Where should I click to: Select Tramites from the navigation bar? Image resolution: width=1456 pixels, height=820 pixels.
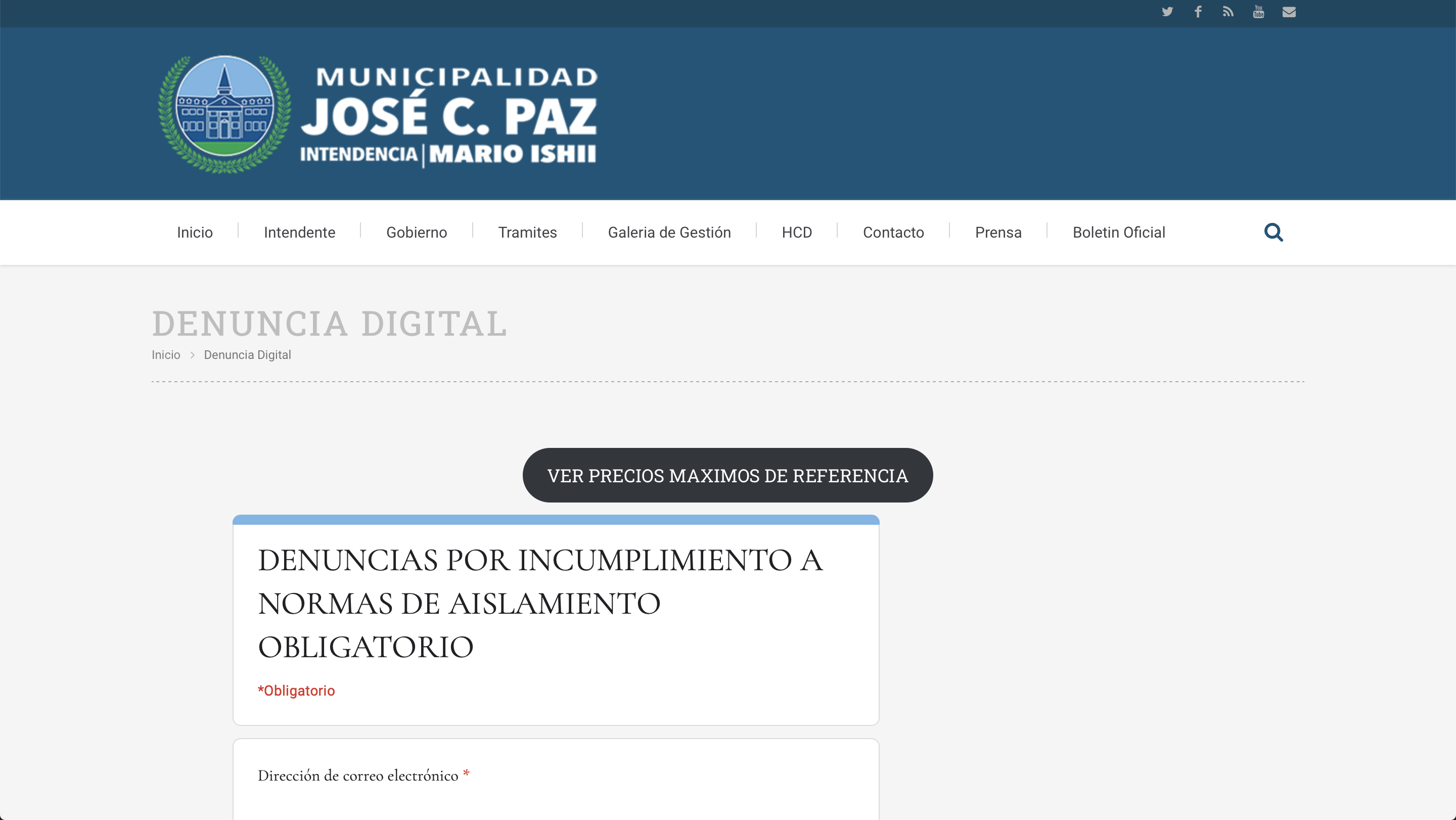[x=527, y=232]
